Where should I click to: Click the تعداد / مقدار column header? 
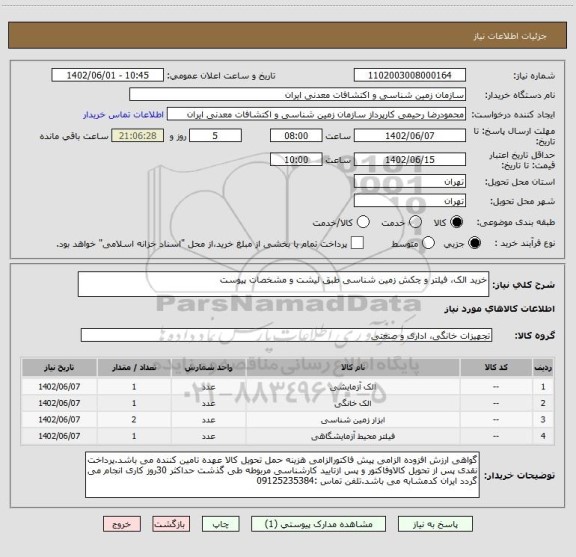pos(134,367)
